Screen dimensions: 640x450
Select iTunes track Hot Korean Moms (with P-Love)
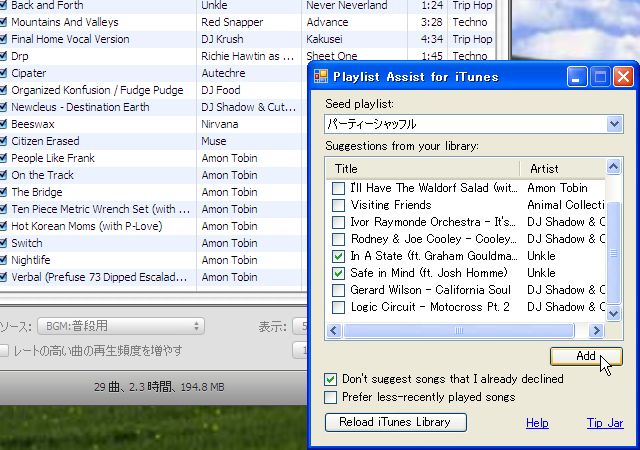[x=87, y=226]
